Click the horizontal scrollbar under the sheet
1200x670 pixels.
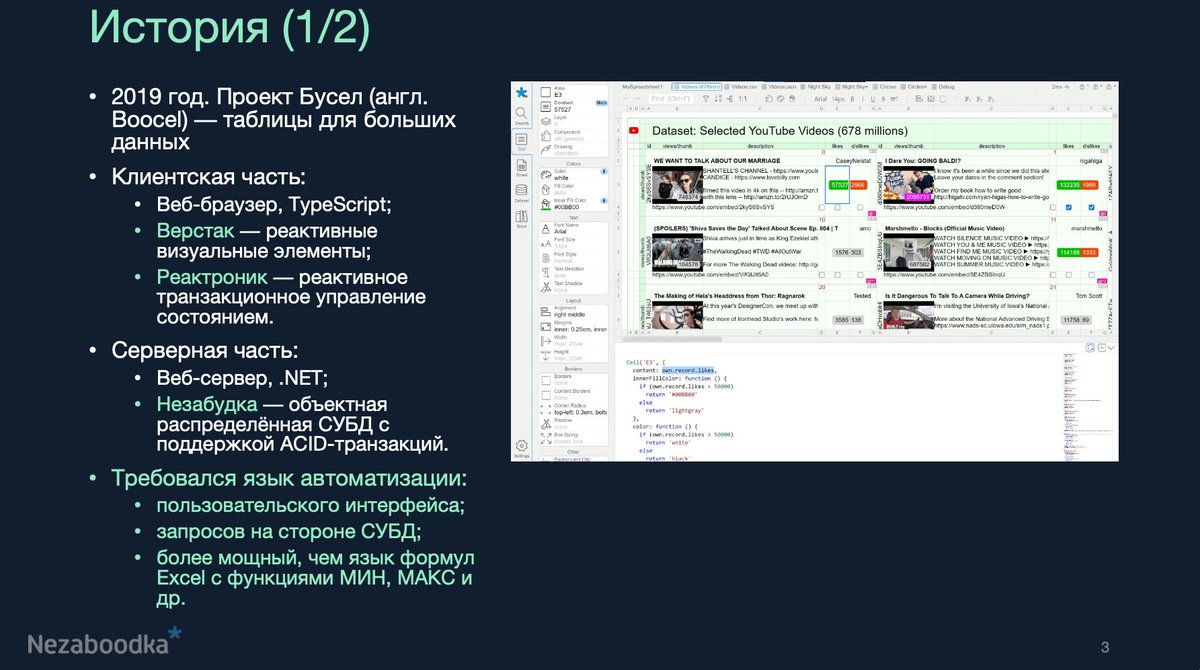pyautogui.click(x=672, y=339)
